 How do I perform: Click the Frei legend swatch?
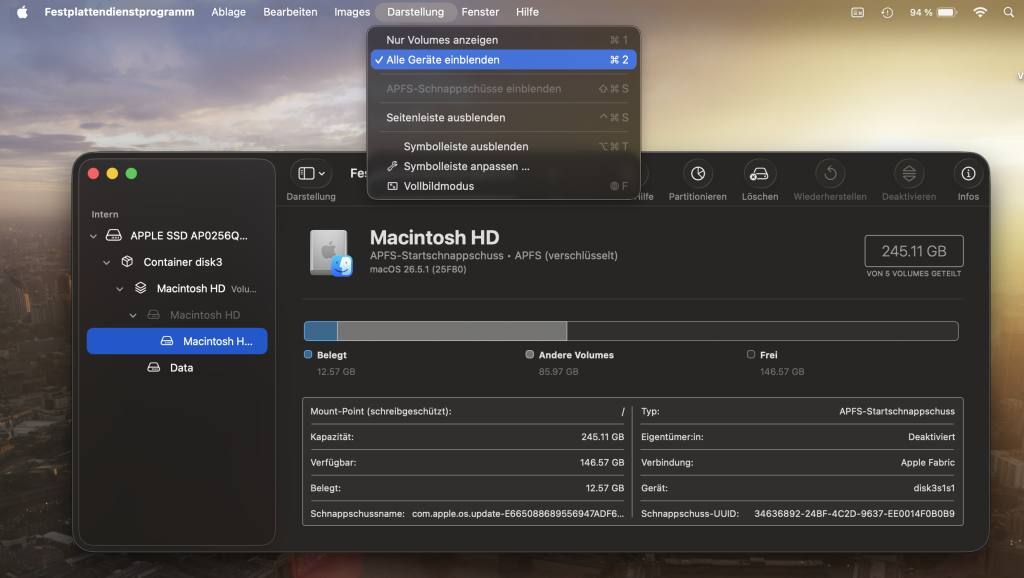pos(751,355)
